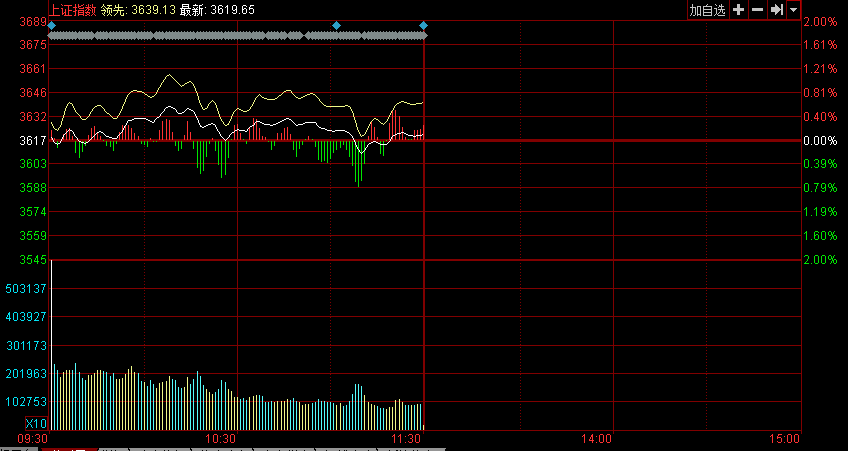Click the minus zoom-out icon
Image resolution: width=848 pixels, height=451 pixels.
(757, 10)
